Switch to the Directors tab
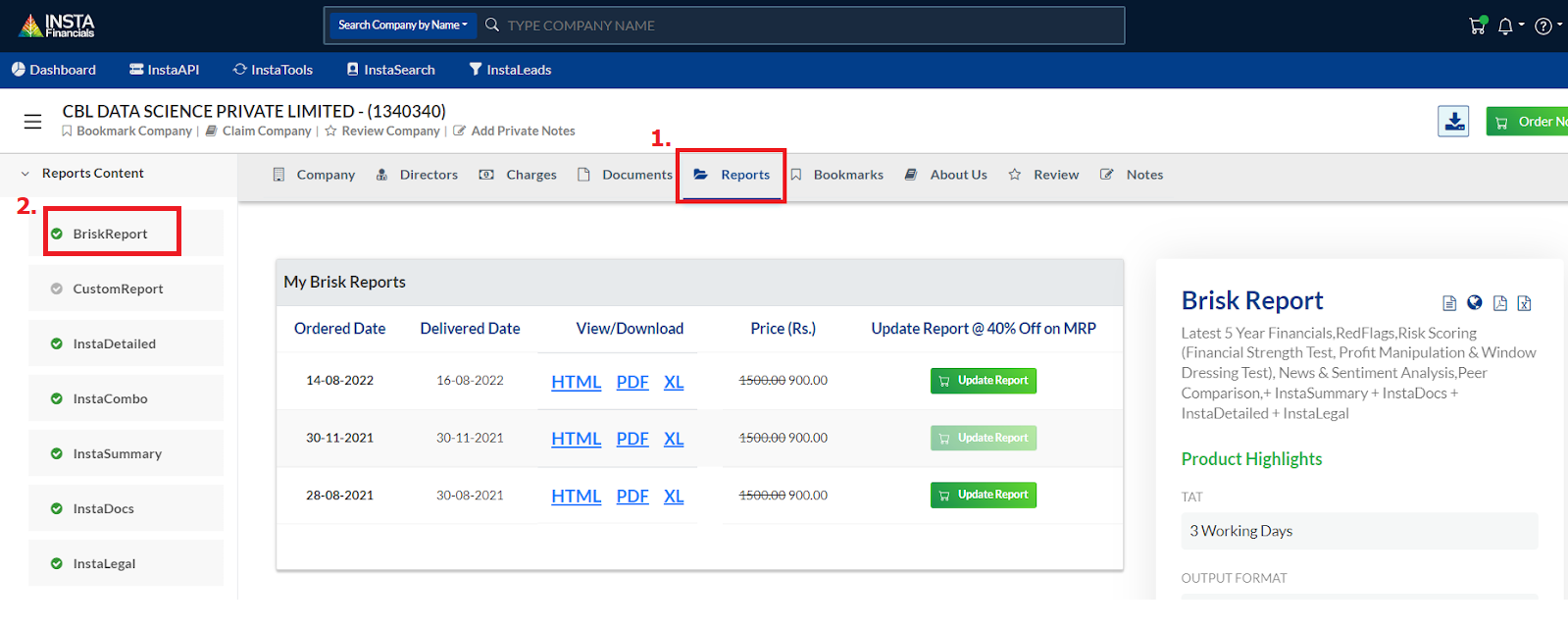This screenshot has height=630, width=1568. point(417,175)
